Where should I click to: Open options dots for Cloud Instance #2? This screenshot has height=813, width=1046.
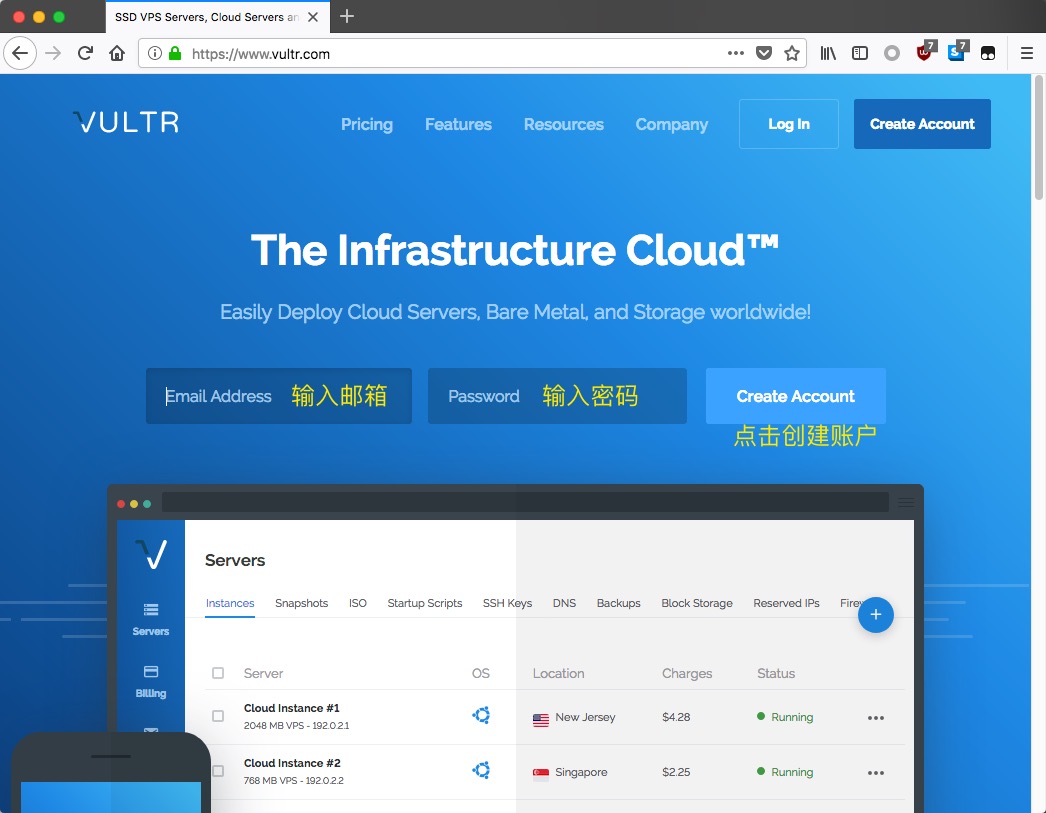tap(876, 773)
